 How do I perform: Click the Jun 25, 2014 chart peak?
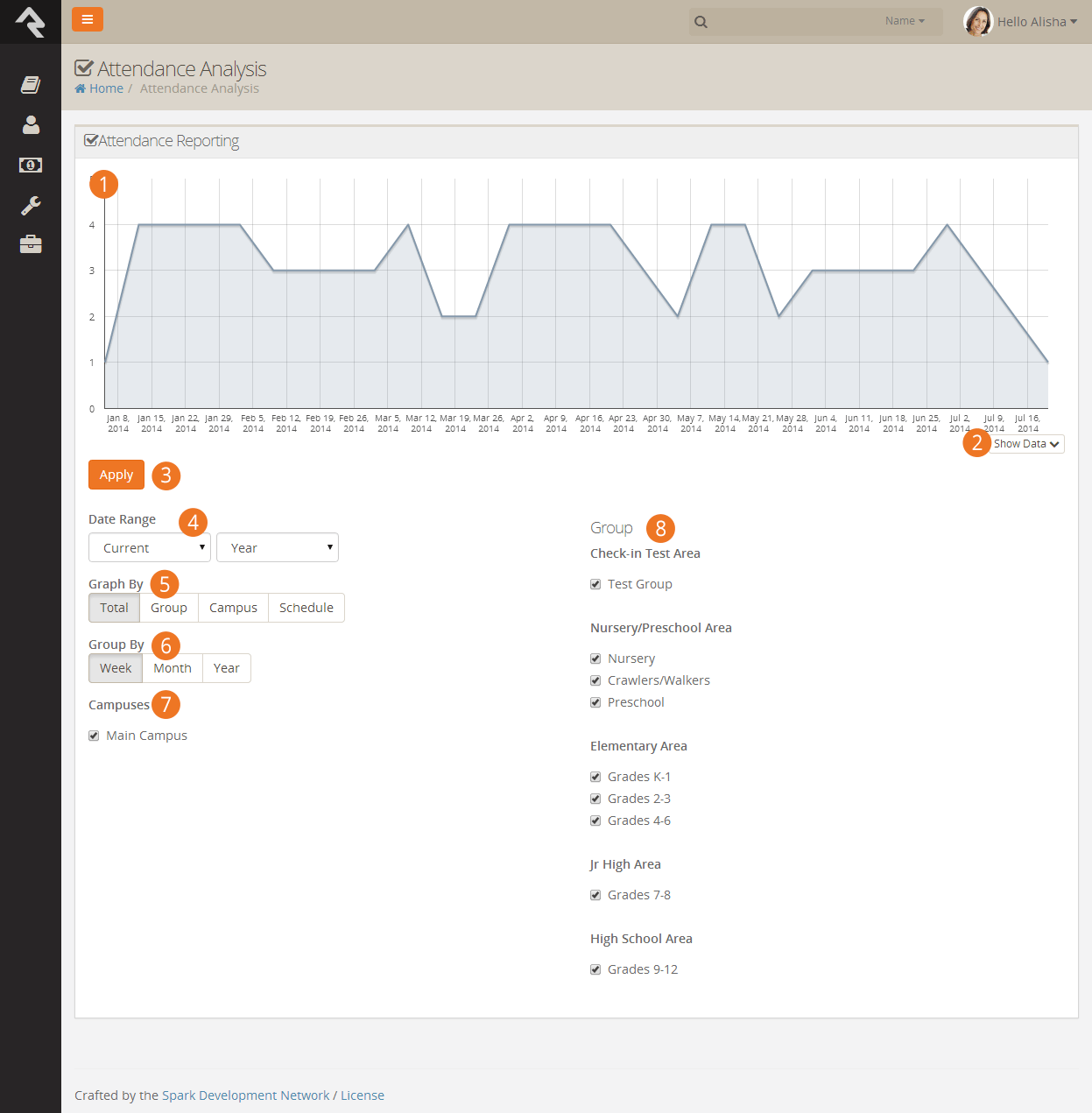(947, 225)
